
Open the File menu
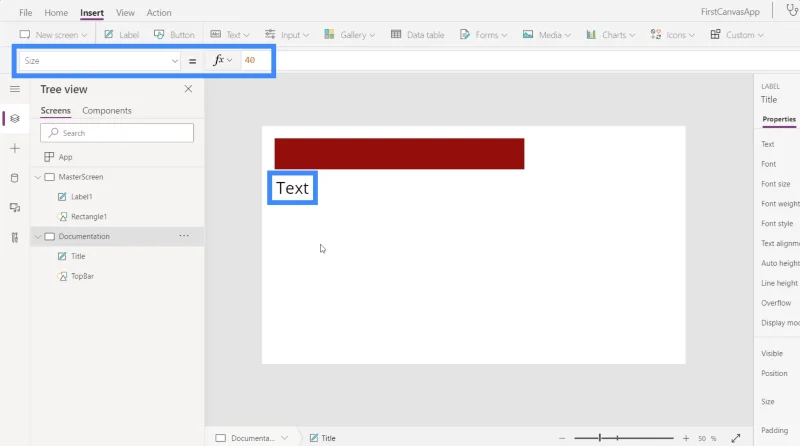pos(26,13)
